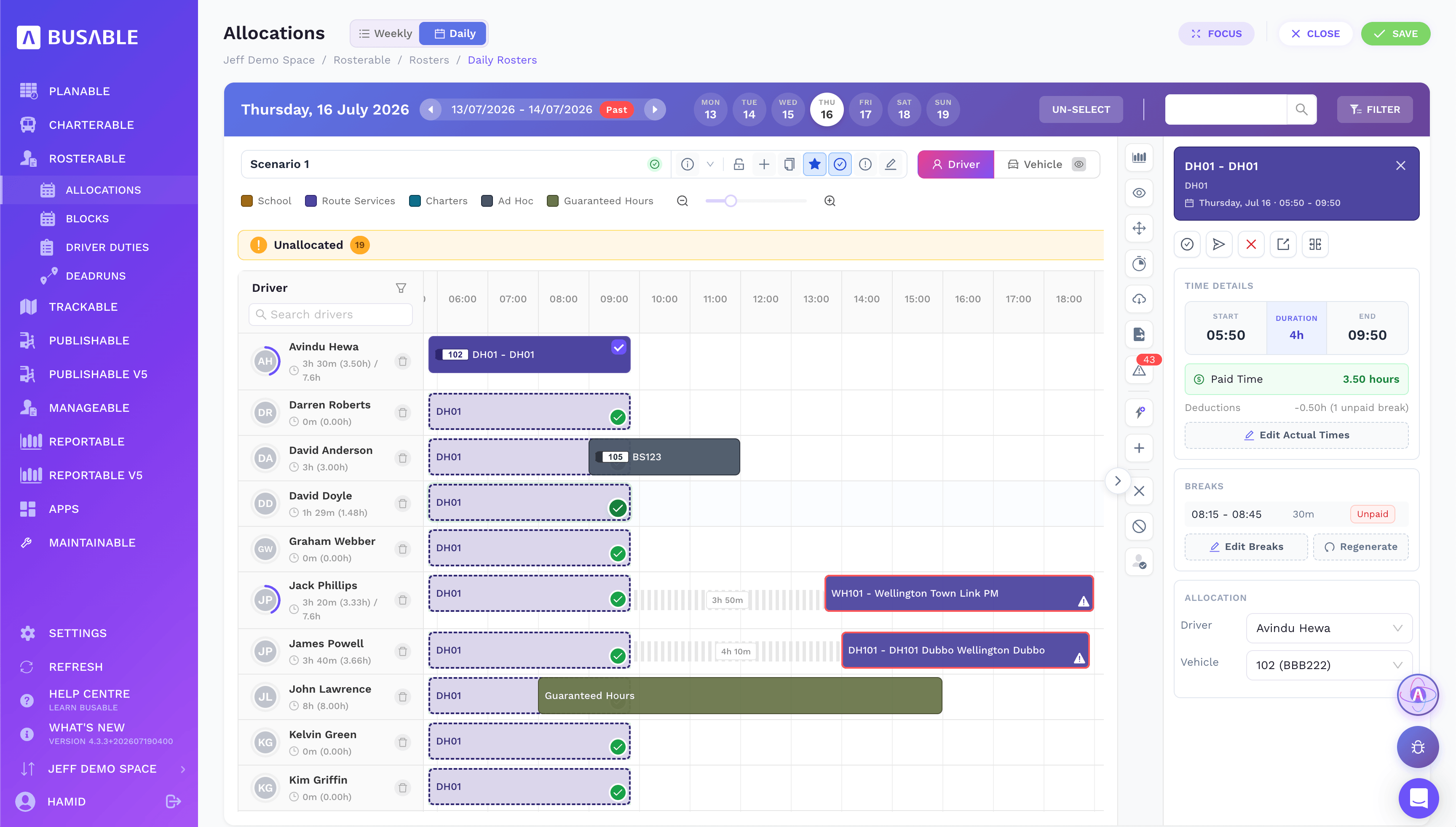
Task: Click the Un-Select button
Action: (1080, 109)
